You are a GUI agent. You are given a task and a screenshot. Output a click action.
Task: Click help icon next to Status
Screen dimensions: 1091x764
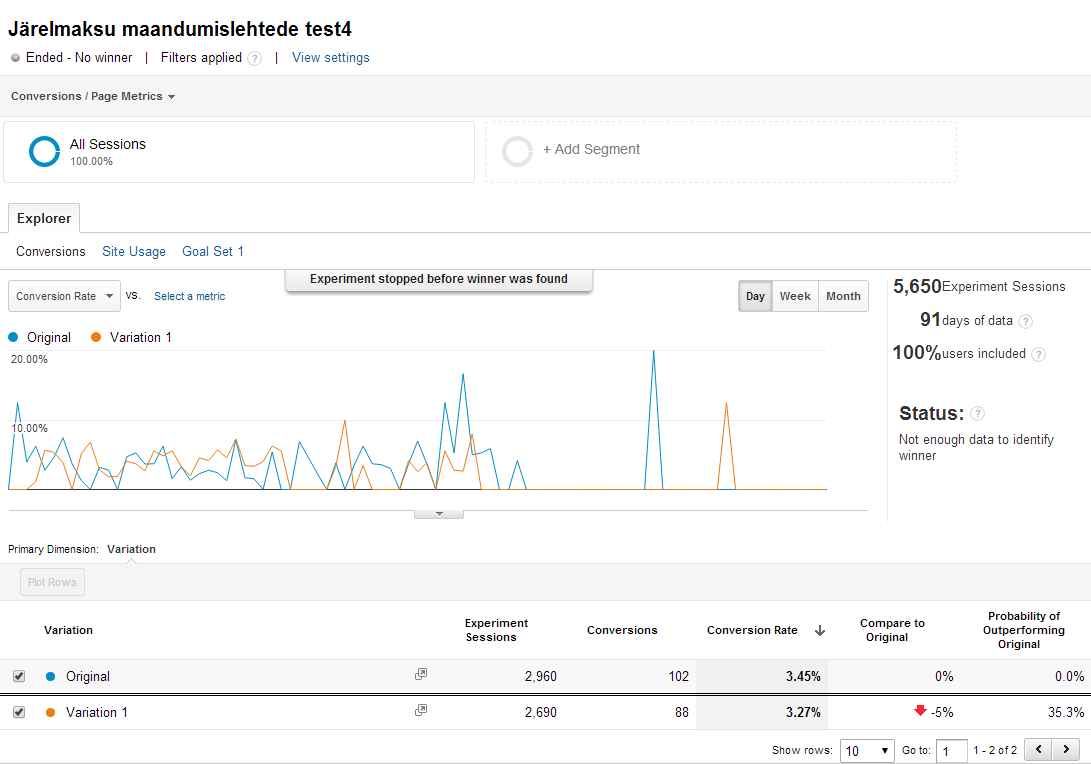(x=977, y=414)
